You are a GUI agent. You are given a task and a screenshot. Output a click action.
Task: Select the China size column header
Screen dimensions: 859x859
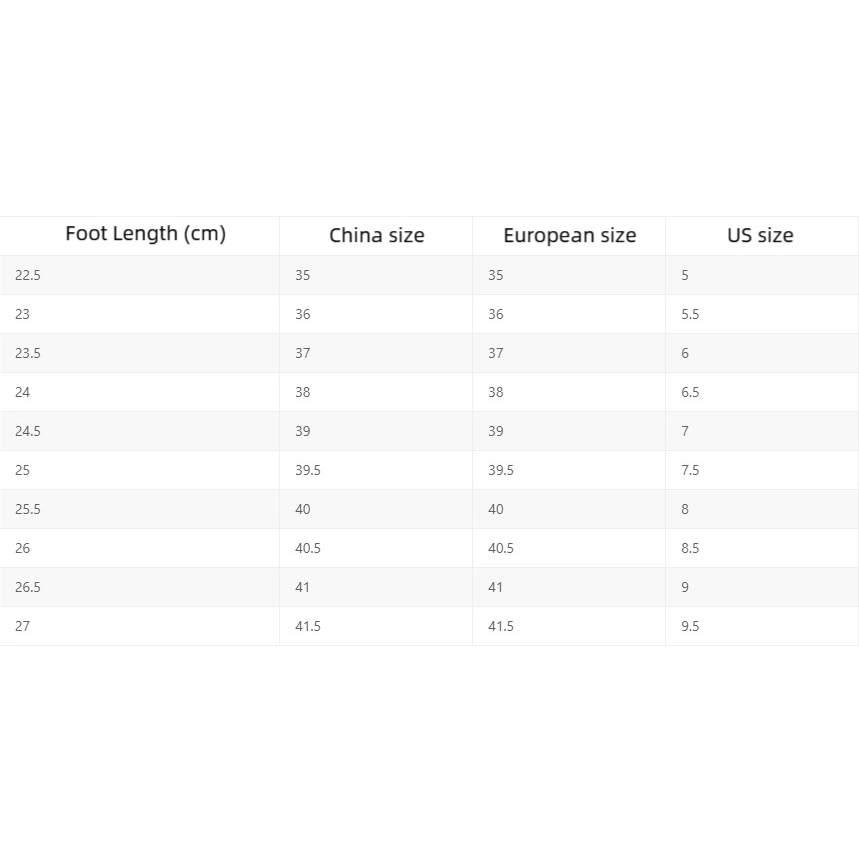coord(376,236)
